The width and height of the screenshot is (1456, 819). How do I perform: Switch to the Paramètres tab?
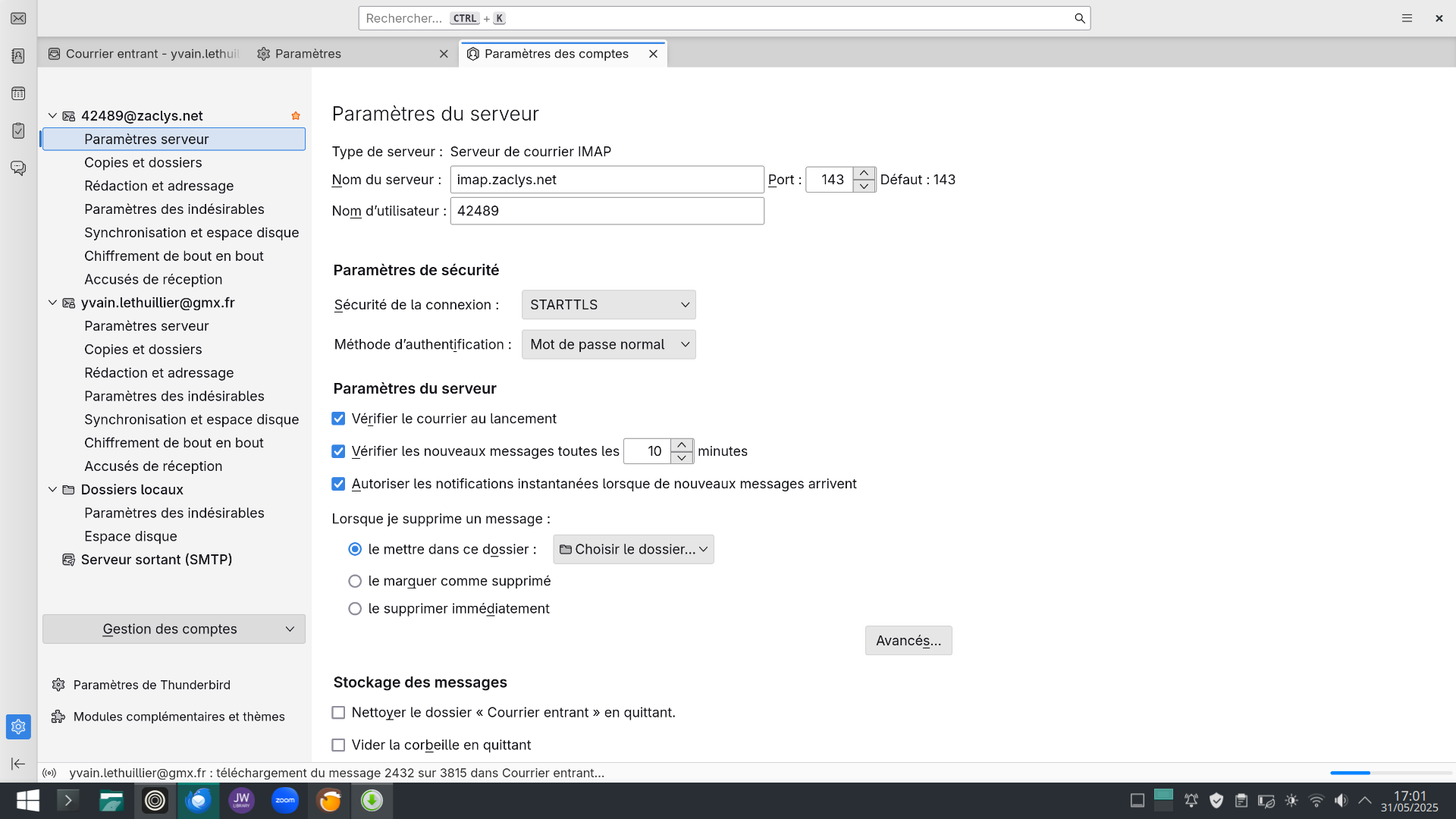[307, 54]
